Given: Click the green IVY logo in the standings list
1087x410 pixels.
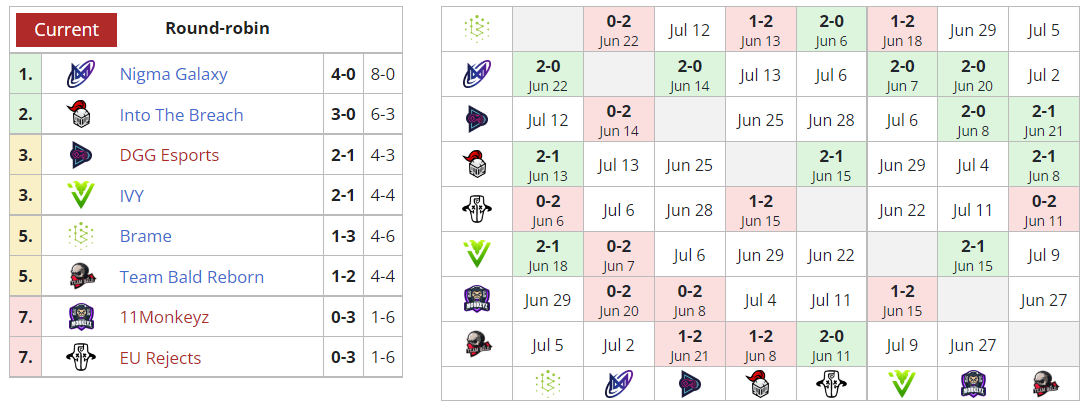Looking at the screenshot, I should tap(80, 196).
